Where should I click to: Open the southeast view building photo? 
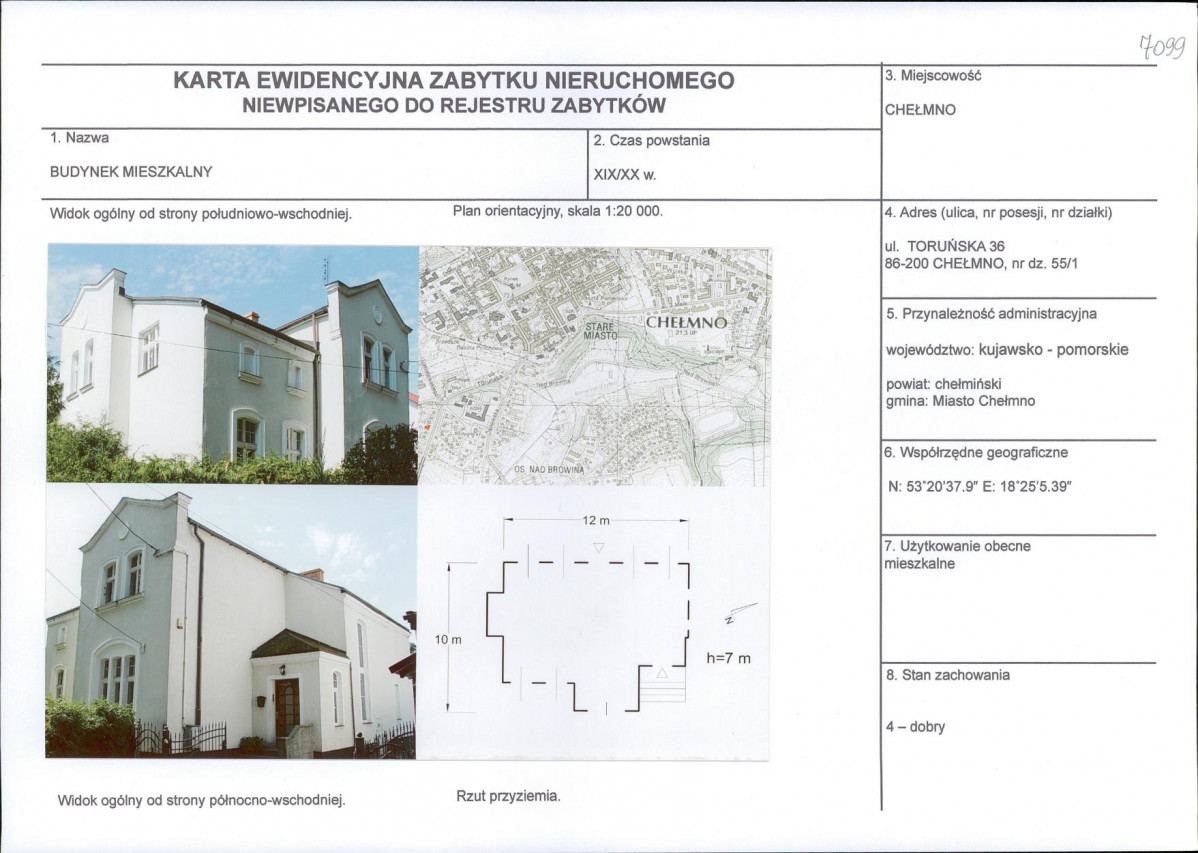click(x=232, y=364)
